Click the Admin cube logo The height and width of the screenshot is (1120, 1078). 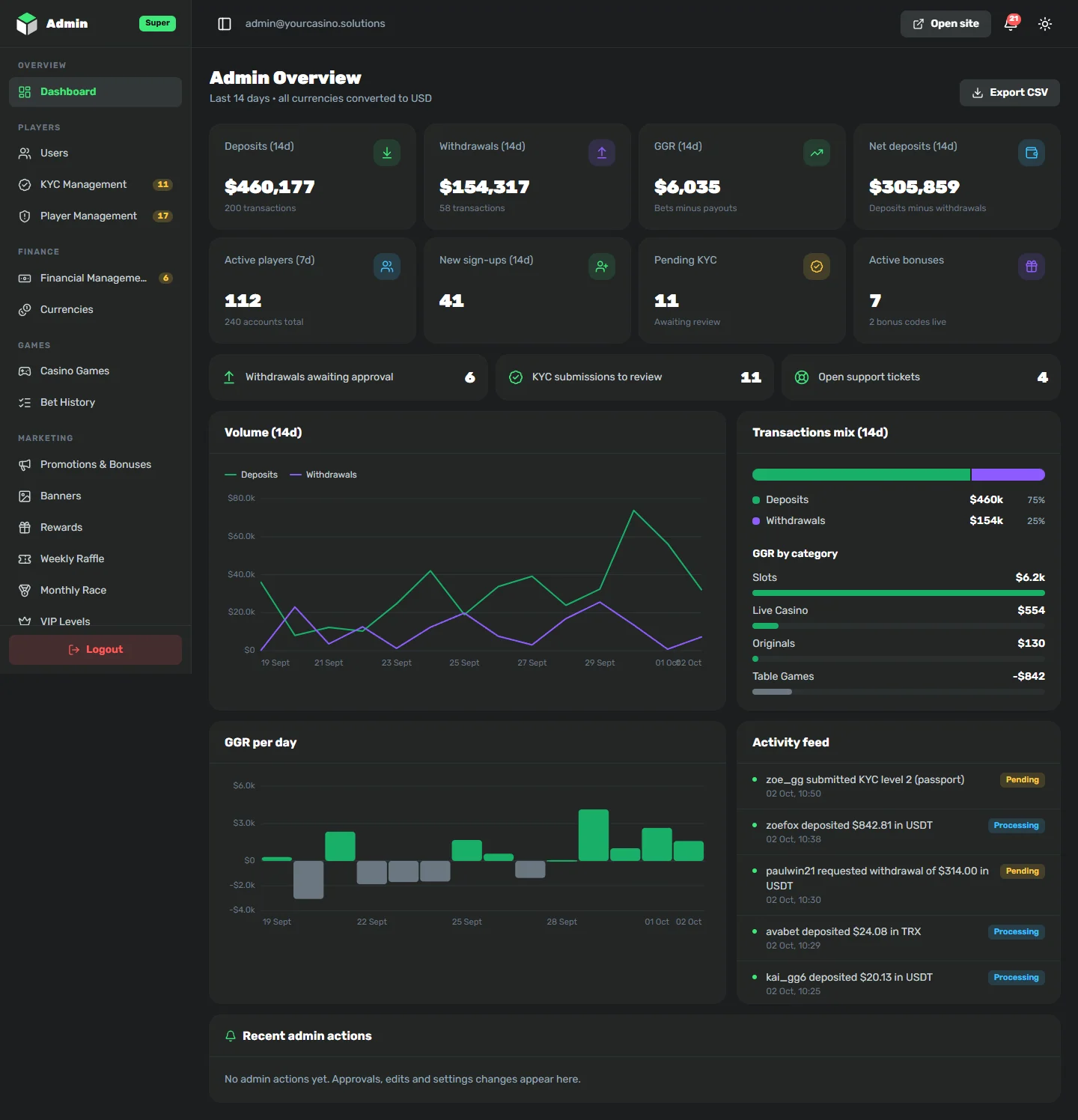coord(27,24)
